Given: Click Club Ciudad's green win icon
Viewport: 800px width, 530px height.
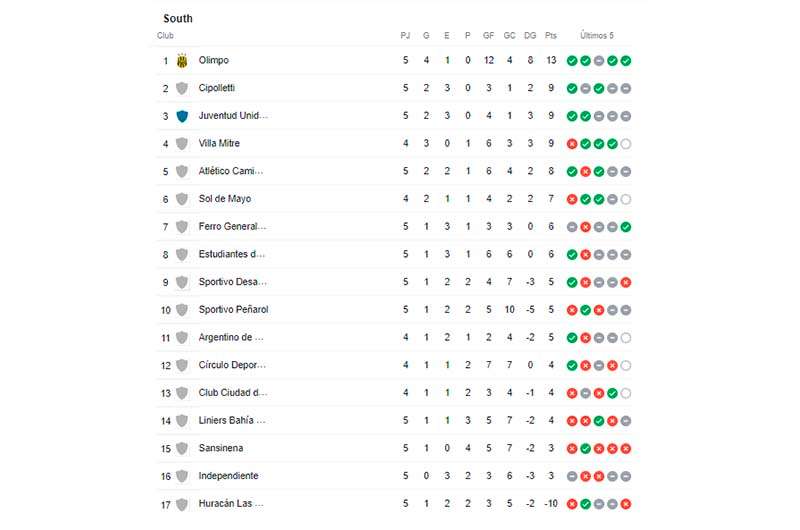Looking at the screenshot, I should click(x=612, y=393).
